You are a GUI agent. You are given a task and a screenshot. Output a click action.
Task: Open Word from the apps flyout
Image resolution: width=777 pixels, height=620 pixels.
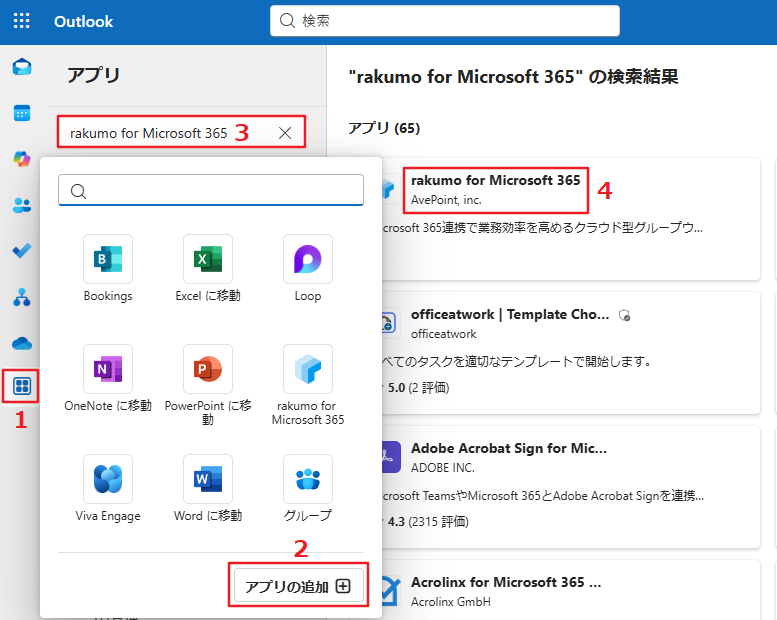click(x=208, y=489)
